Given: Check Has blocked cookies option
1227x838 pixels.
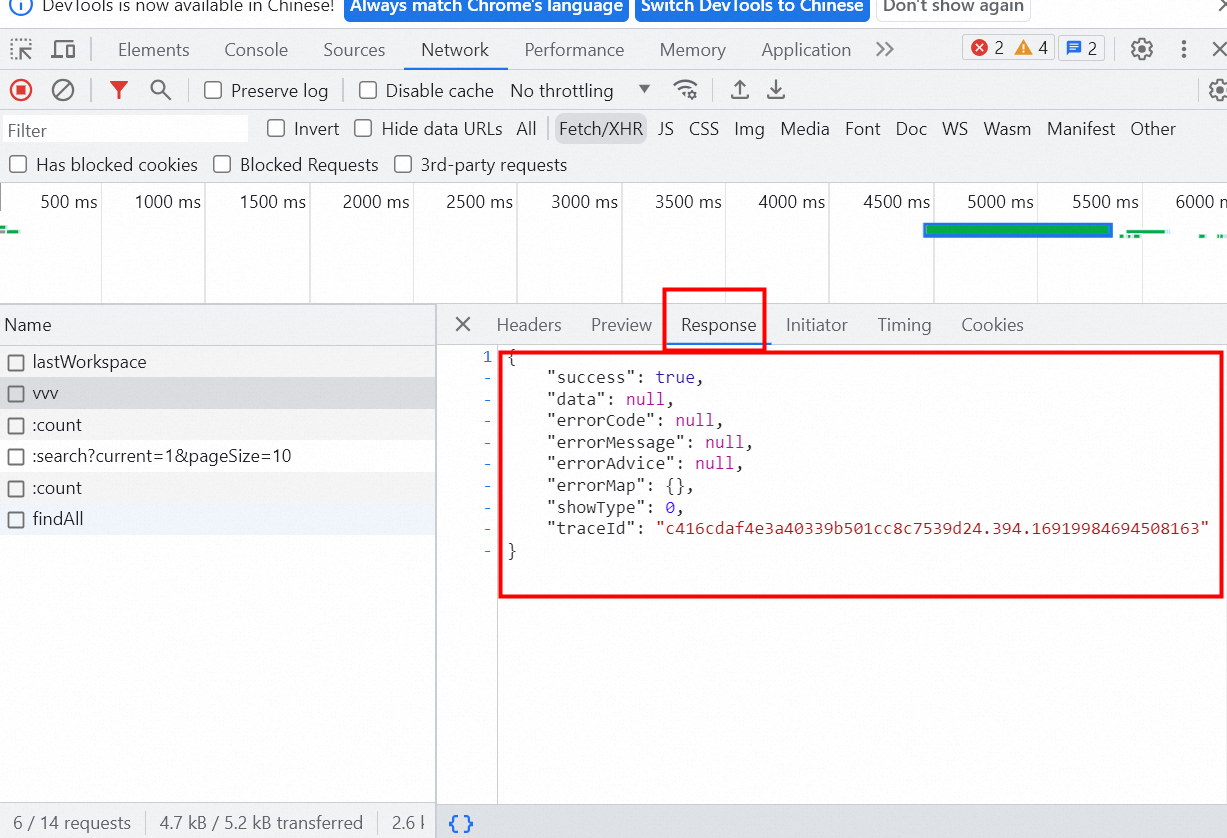Looking at the screenshot, I should 18,164.
